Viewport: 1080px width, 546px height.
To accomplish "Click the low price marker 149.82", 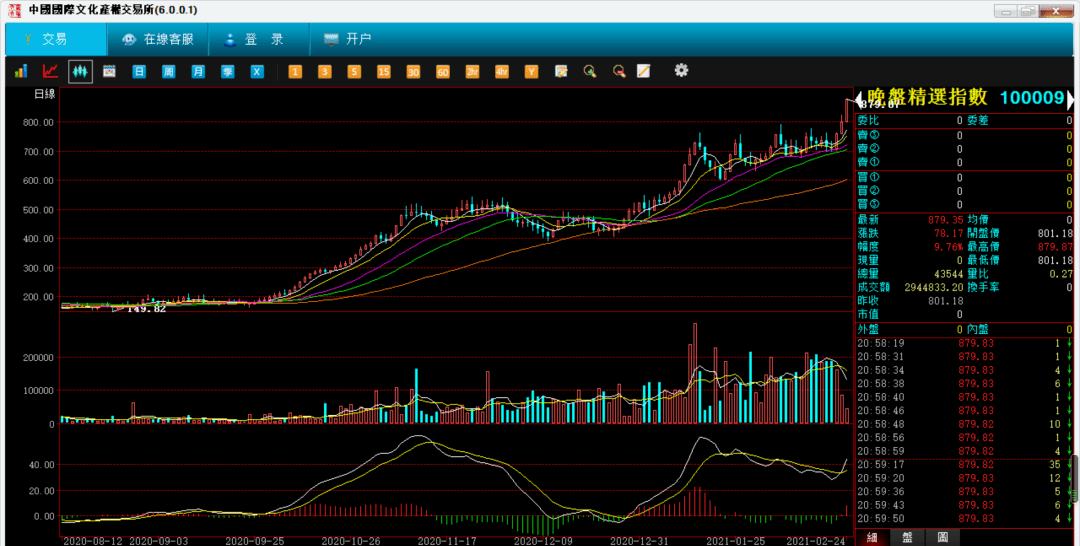I will [147, 309].
